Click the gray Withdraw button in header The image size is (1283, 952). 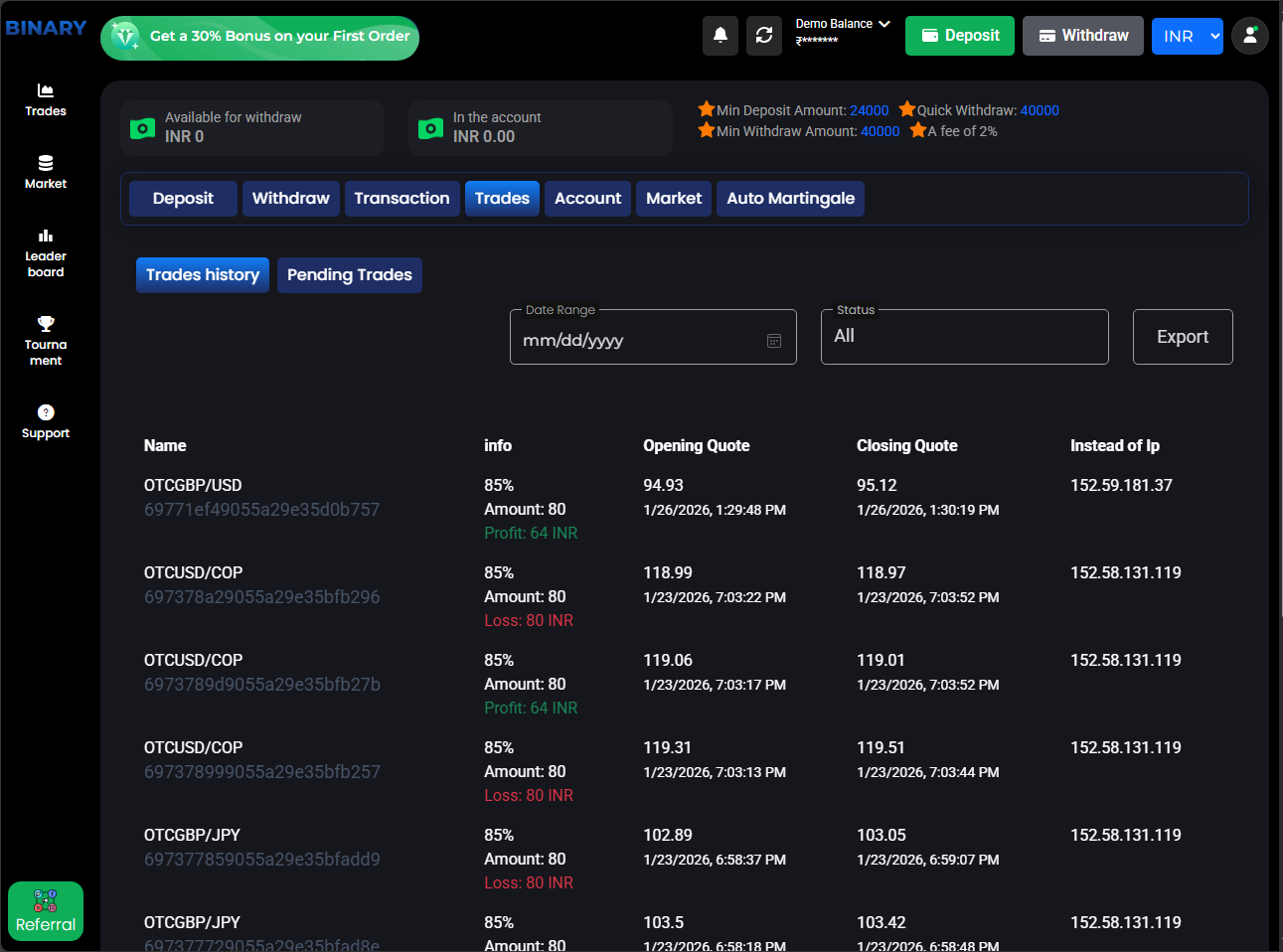click(1083, 36)
